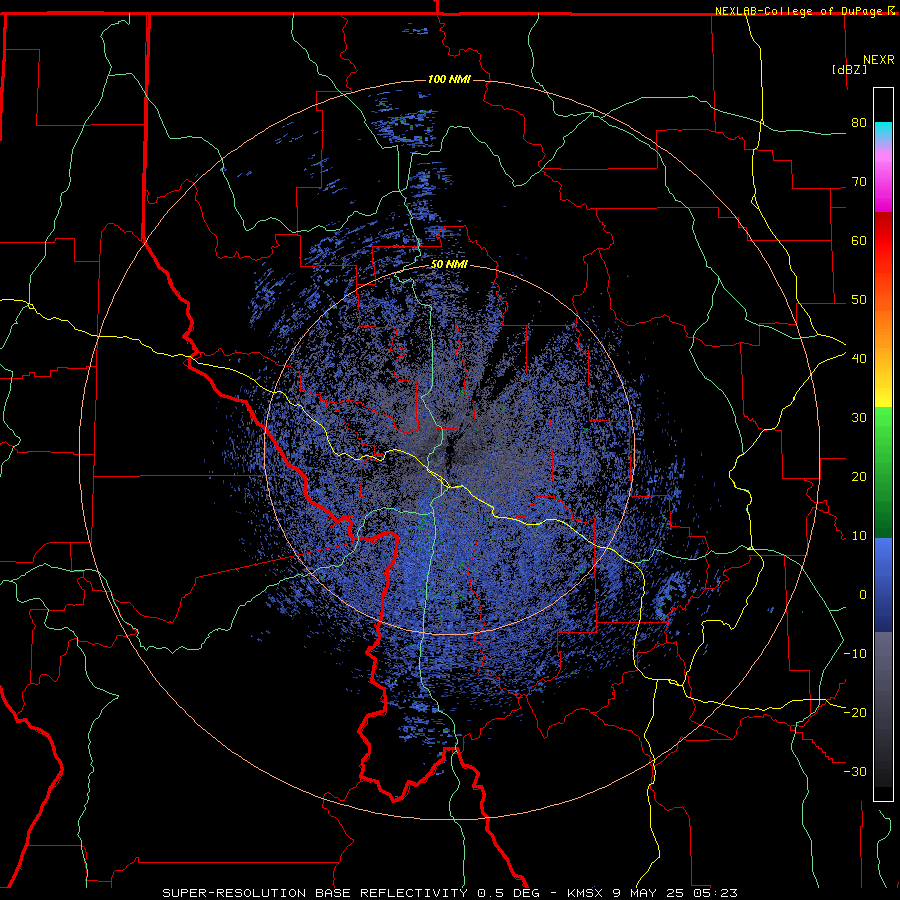Viewport: 900px width, 900px height.
Task: Click the green segment of the color bar
Action: click(x=883, y=472)
